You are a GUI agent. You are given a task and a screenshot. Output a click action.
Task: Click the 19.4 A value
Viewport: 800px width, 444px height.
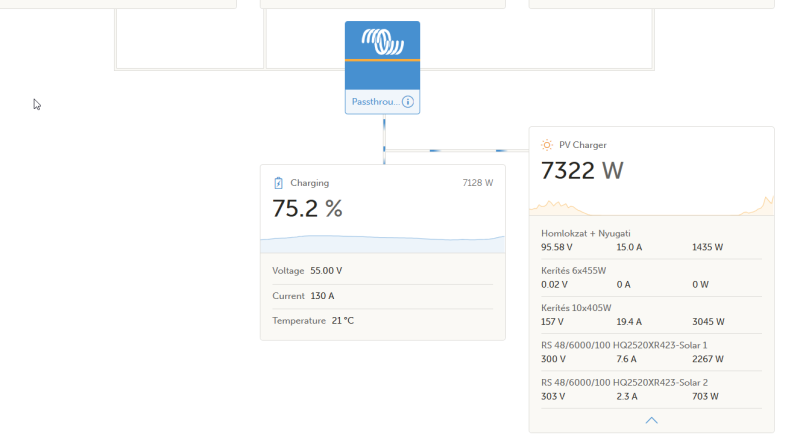click(x=629, y=322)
